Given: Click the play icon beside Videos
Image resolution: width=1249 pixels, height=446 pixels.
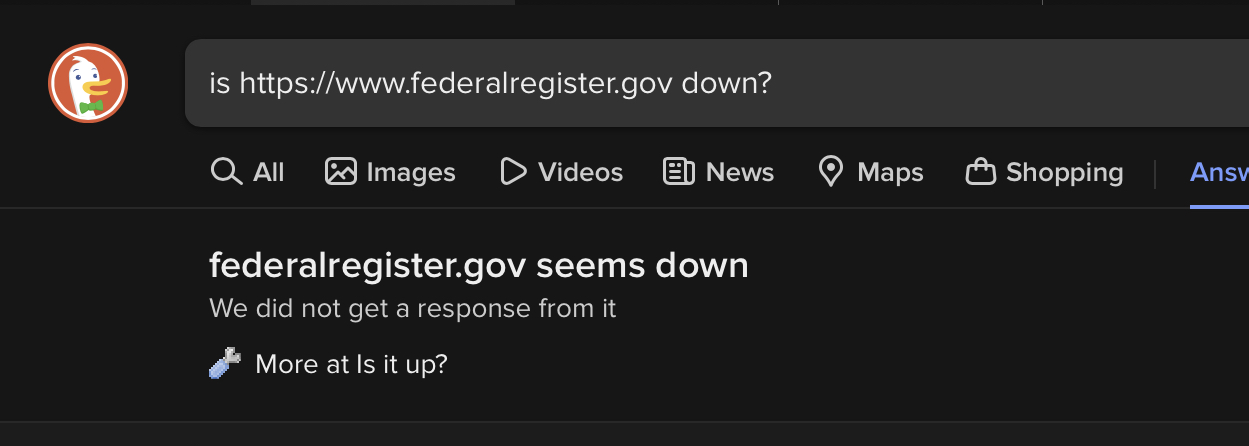Looking at the screenshot, I should tap(513, 172).
